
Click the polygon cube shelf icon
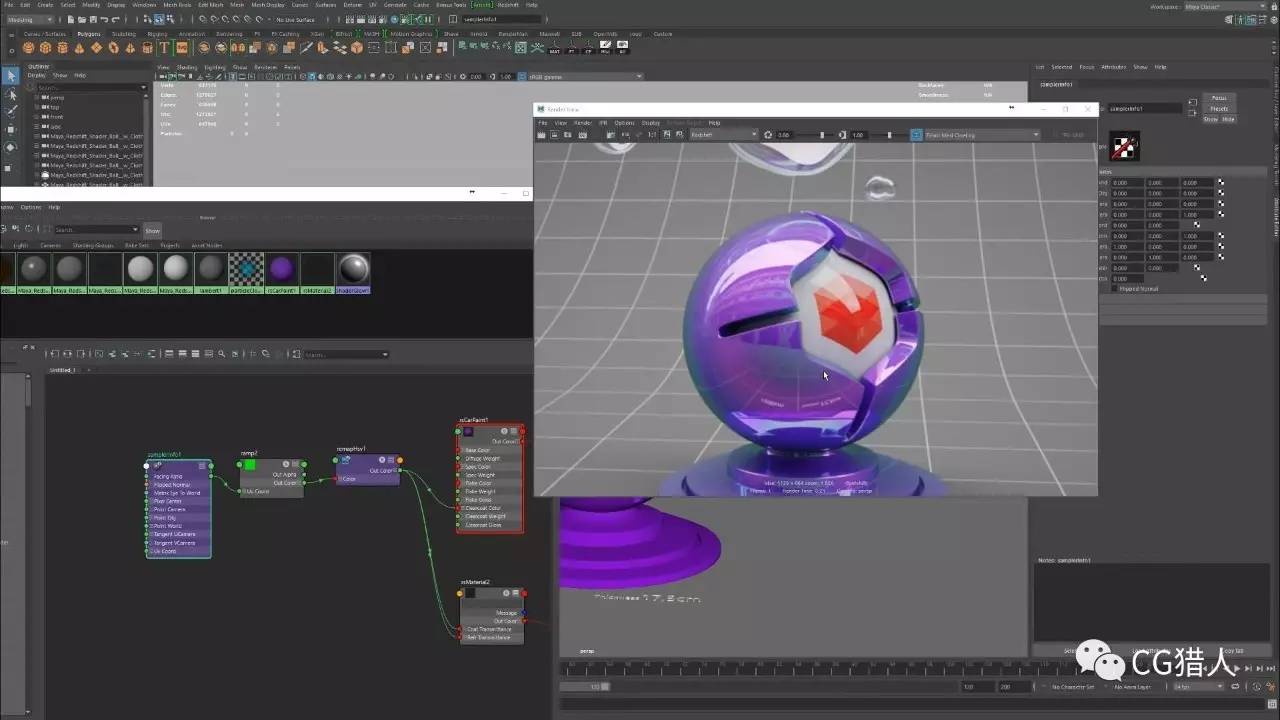(46, 47)
